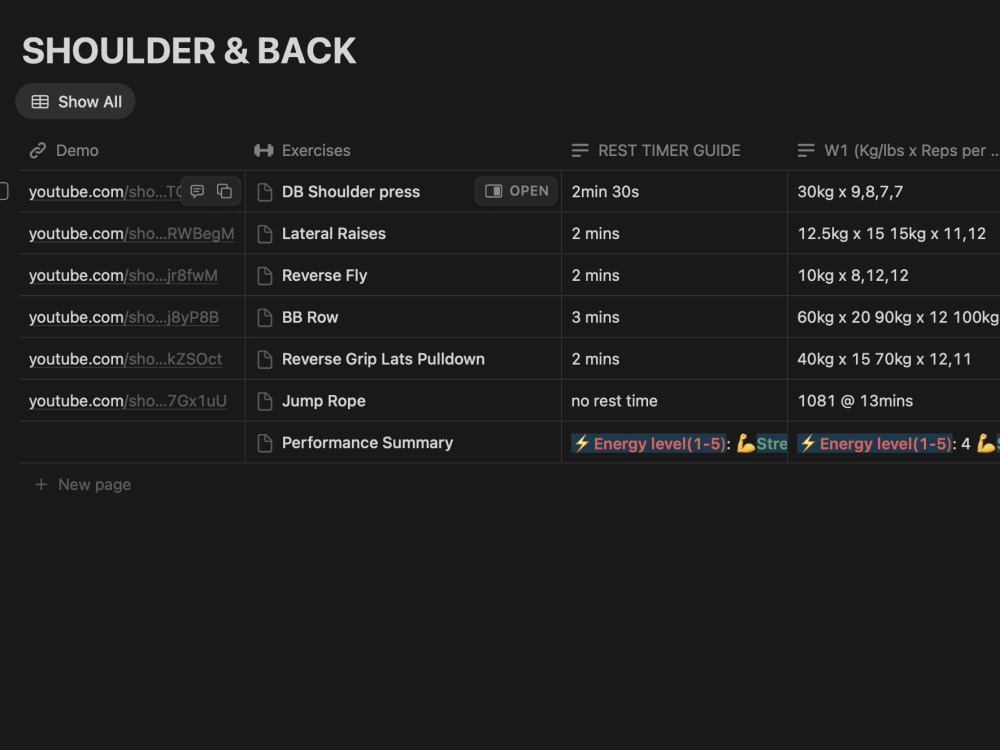This screenshot has height=750, width=1000.
Task: Click the 60kg x 20 90kg x 12 cell
Action: pyautogui.click(x=893, y=317)
